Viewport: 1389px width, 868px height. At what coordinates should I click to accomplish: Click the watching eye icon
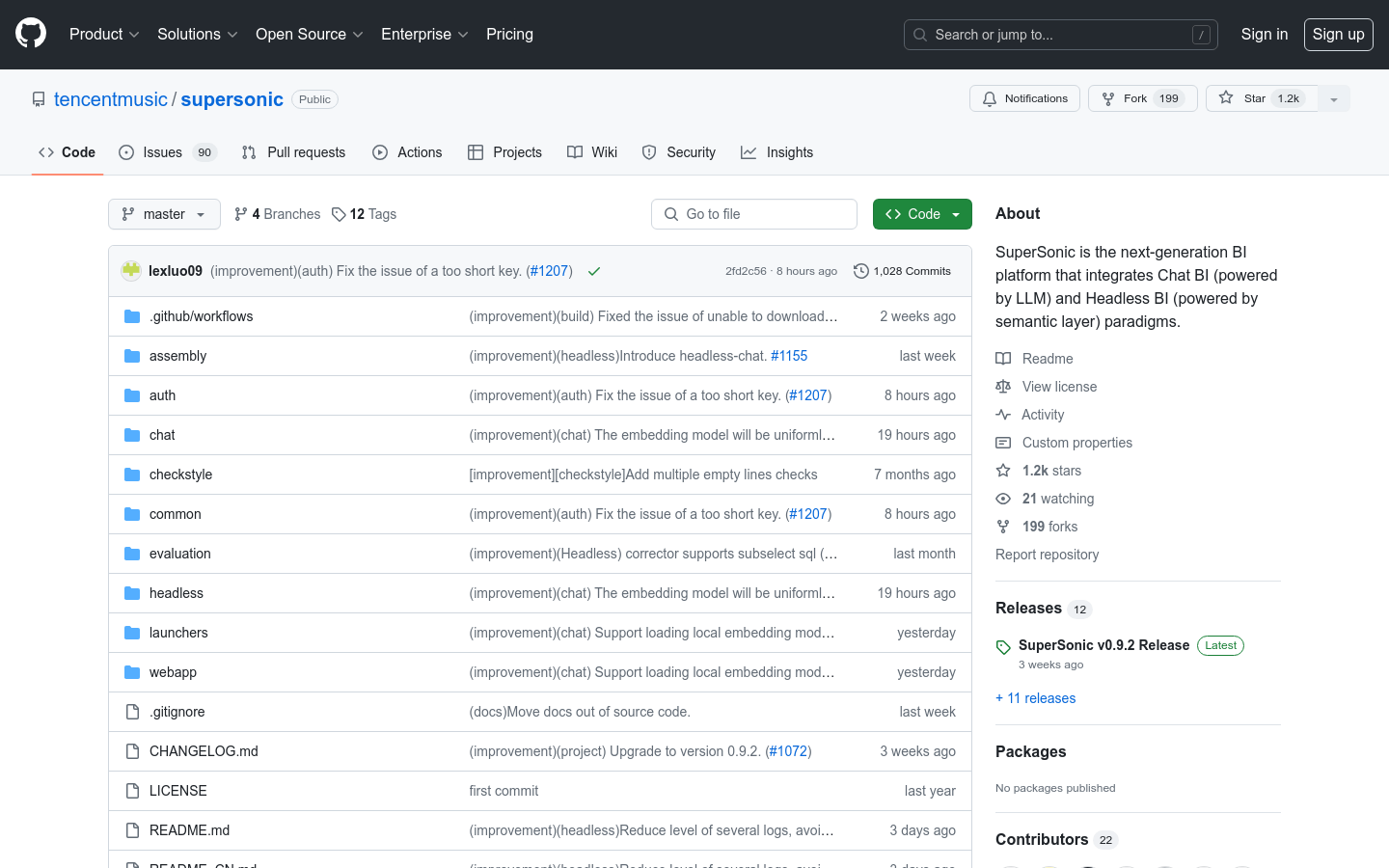[1003, 499]
